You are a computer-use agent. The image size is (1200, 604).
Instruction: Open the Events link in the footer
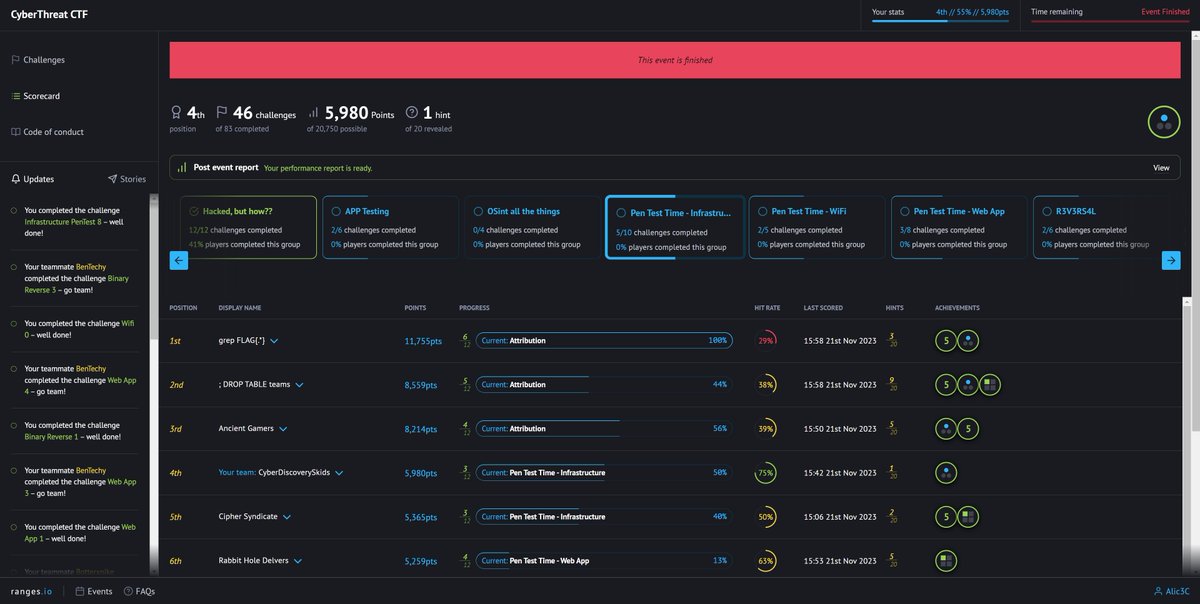pos(94,592)
